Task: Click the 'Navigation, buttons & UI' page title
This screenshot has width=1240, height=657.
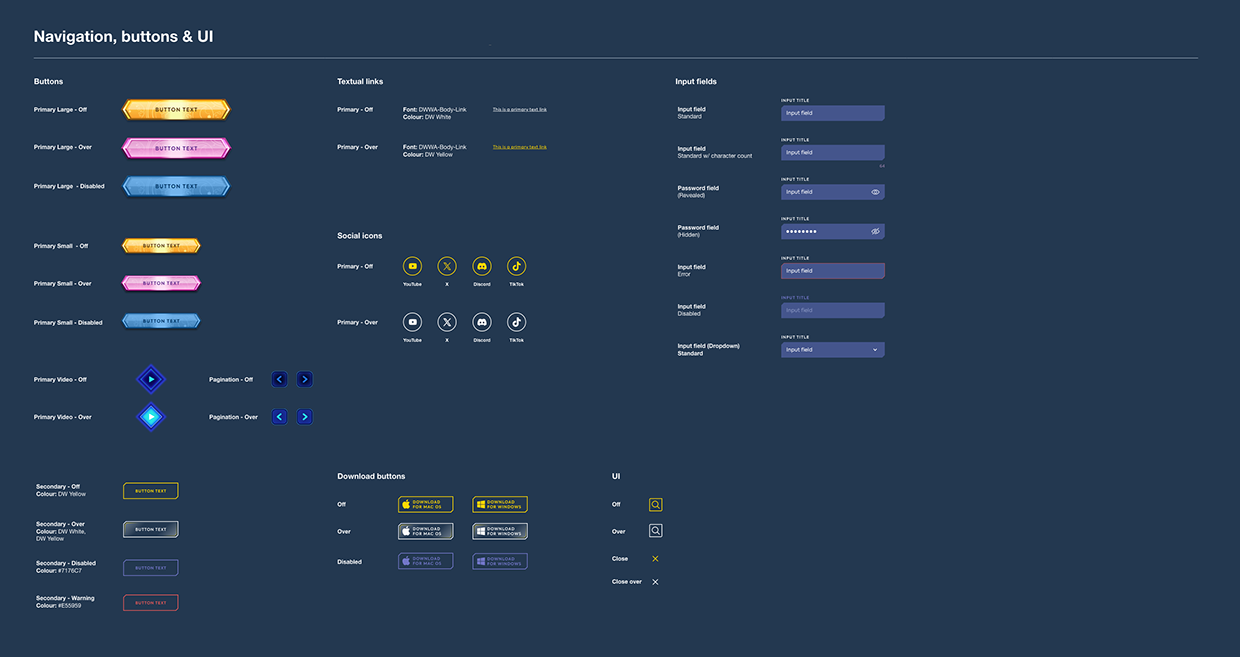Action: 123,37
